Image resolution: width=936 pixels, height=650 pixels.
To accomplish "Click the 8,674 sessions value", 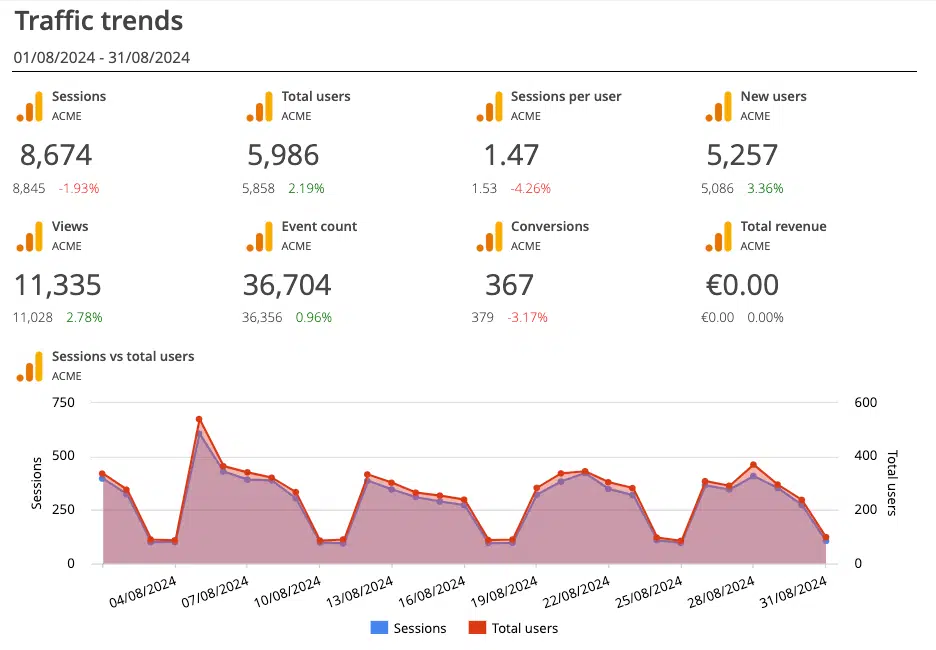I will pos(56,155).
